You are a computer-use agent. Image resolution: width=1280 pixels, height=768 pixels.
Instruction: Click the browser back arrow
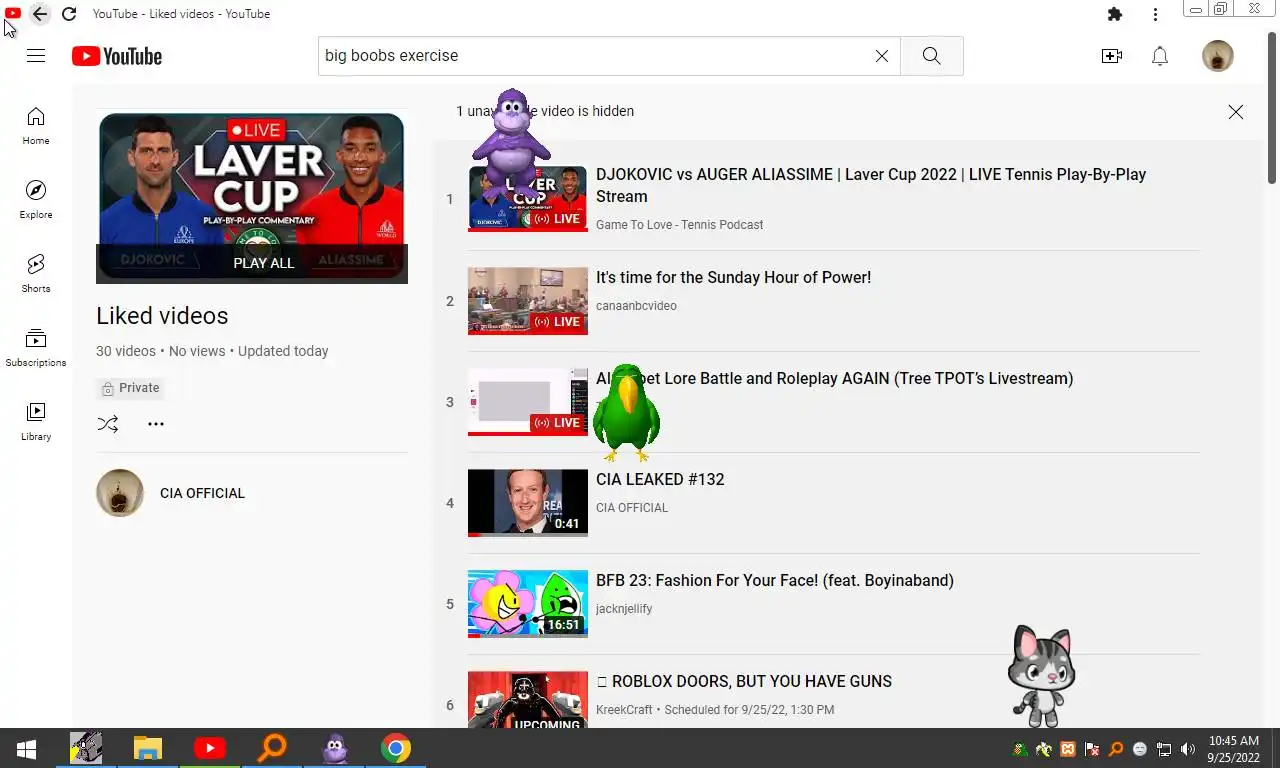click(39, 14)
